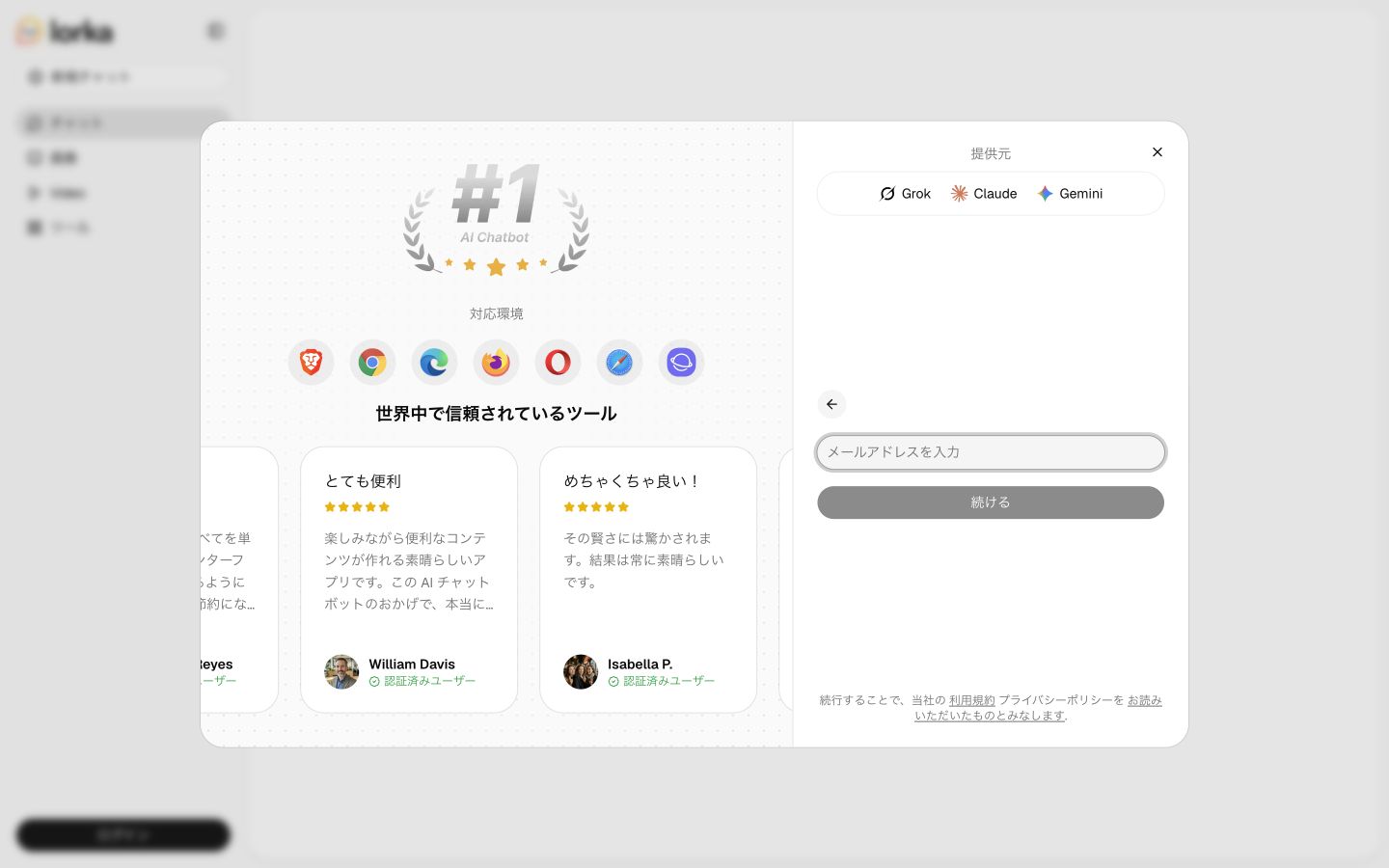This screenshot has height=868, width=1389.
Task: Click the Google Chrome icon
Action: 372,363
